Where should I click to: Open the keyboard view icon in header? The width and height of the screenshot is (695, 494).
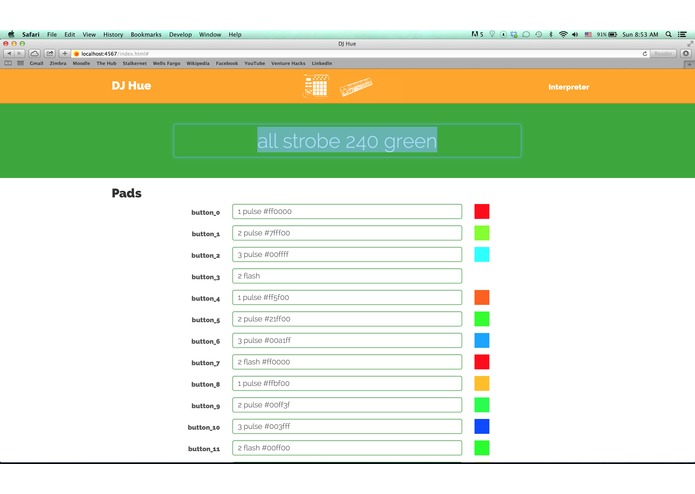(356, 86)
